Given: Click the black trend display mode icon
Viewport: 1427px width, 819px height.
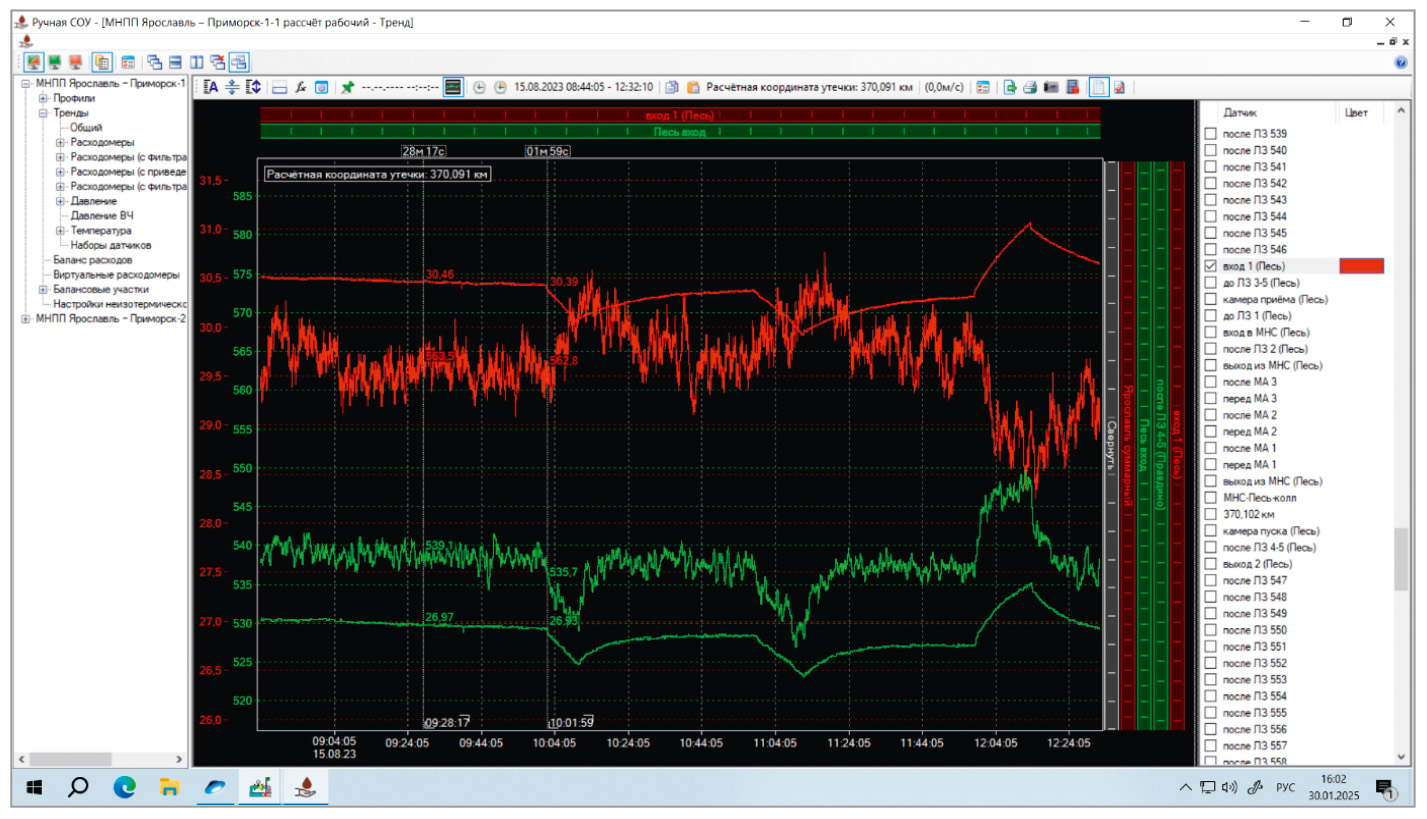Looking at the screenshot, I should [x=453, y=87].
